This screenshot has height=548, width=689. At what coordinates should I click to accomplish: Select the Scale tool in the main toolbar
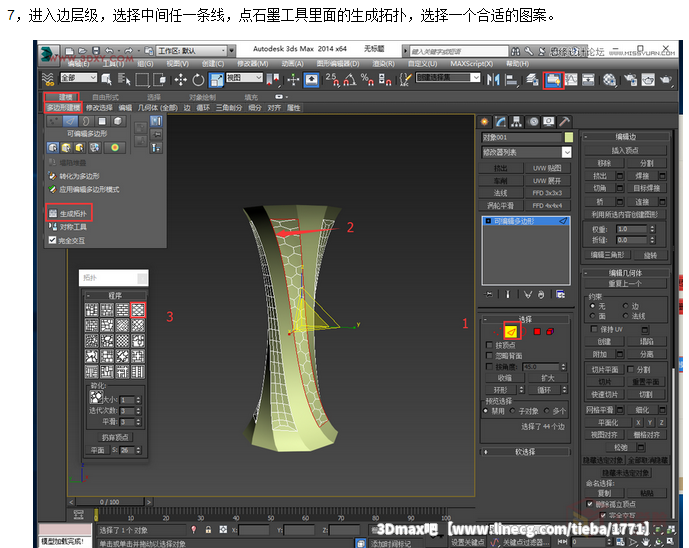pyautogui.click(x=216, y=80)
